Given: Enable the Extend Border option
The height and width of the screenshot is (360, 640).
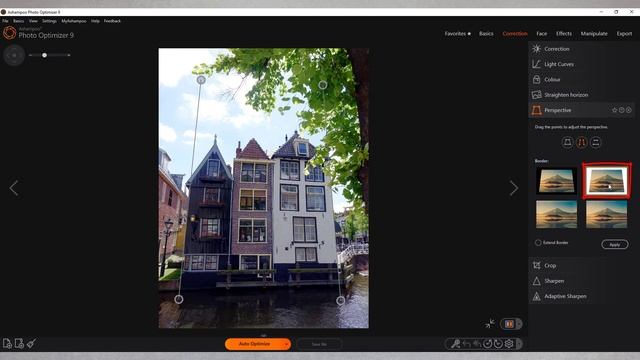Looking at the screenshot, I should pyautogui.click(x=538, y=243).
